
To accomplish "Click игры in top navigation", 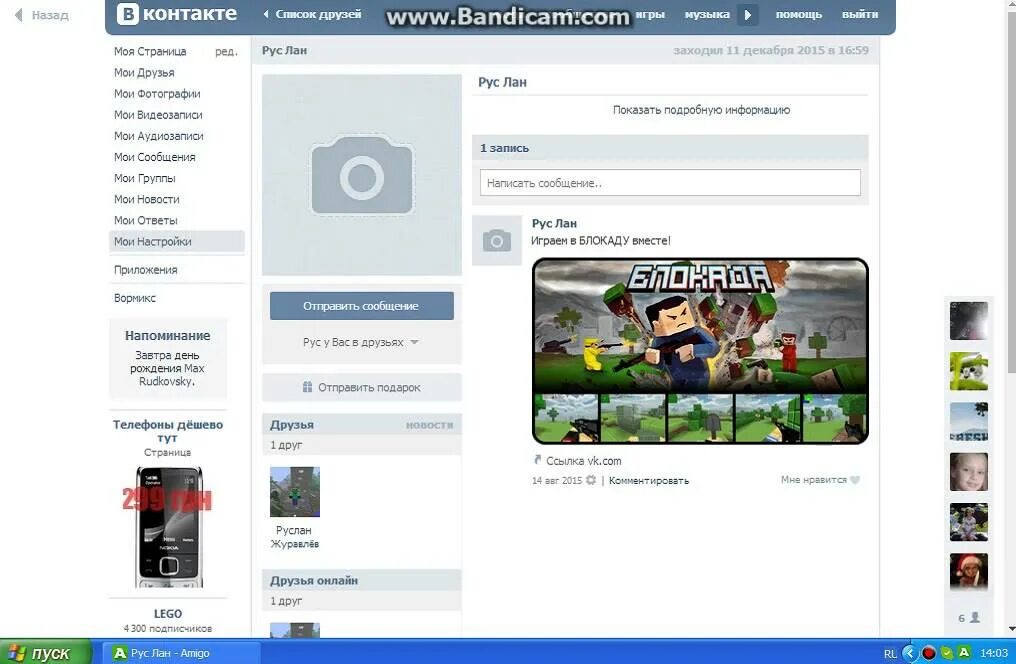I will pos(650,14).
